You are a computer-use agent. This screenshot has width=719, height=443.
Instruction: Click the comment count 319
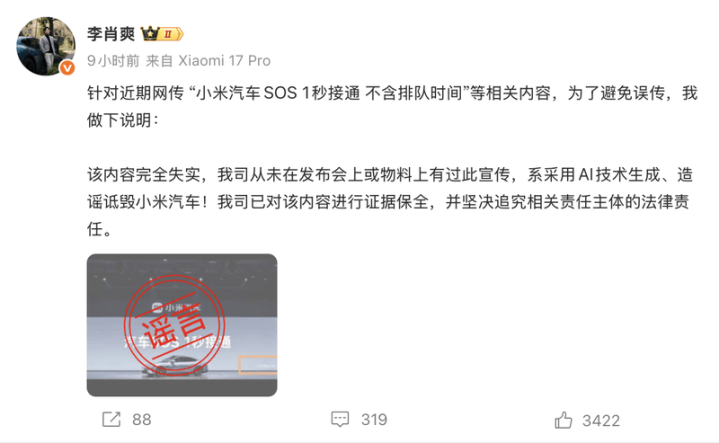point(374,420)
